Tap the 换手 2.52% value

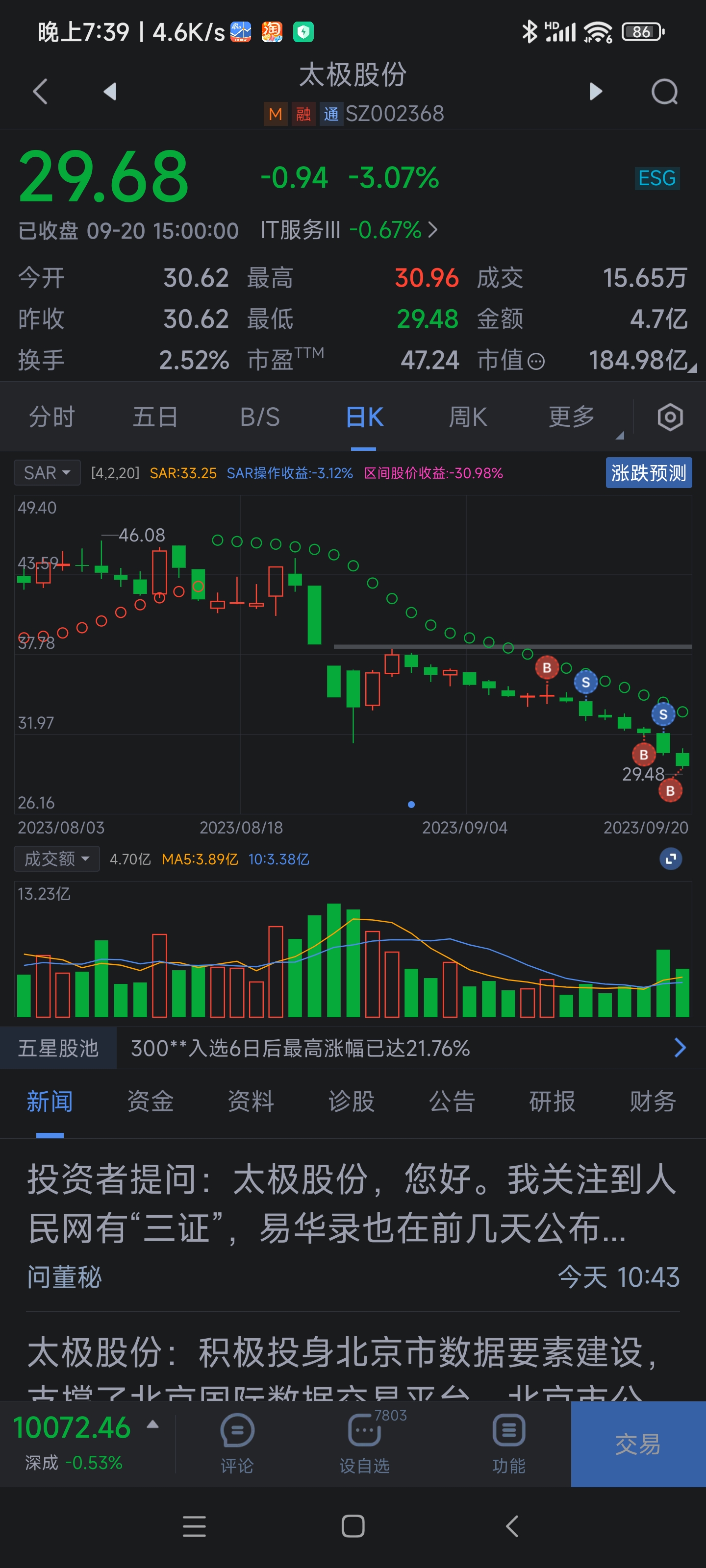tap(194, 360)
